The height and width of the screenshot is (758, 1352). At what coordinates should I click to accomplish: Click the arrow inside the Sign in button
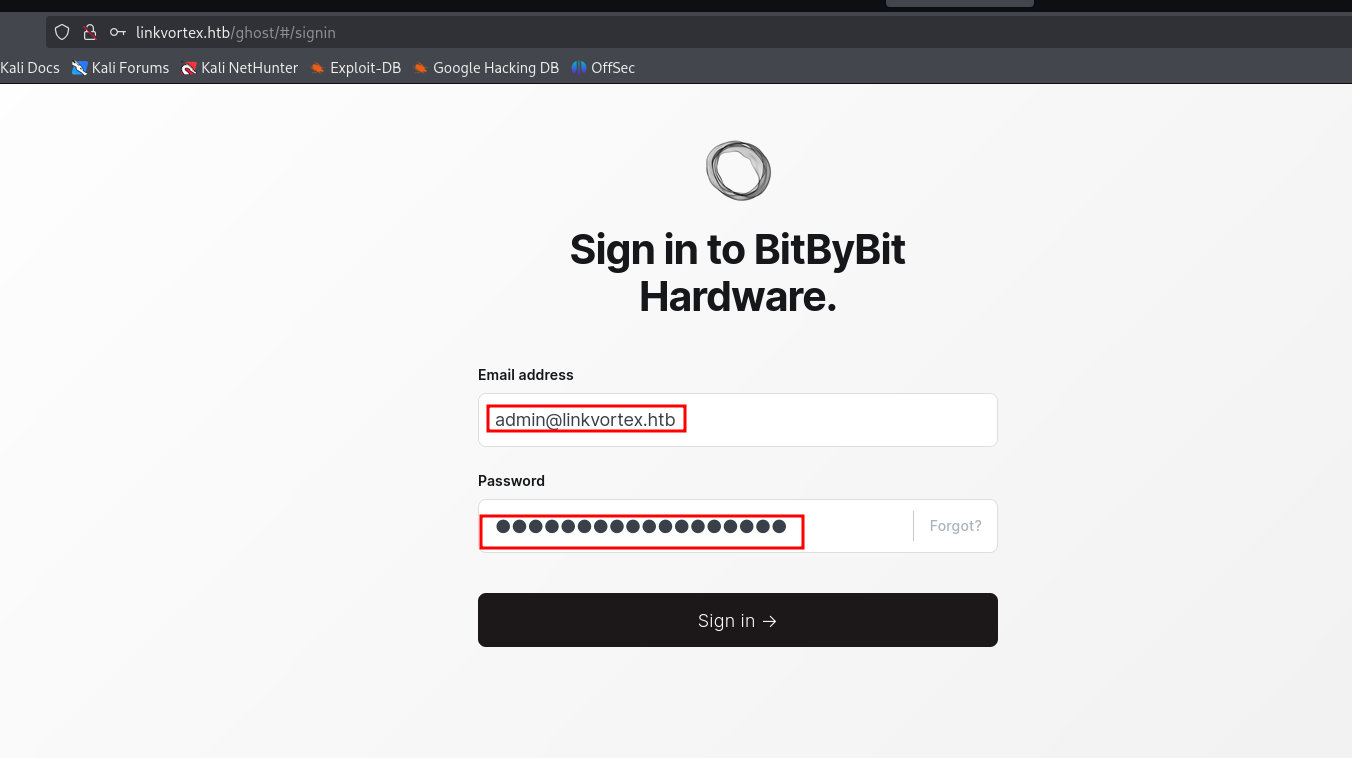click(x=769, y=620)
